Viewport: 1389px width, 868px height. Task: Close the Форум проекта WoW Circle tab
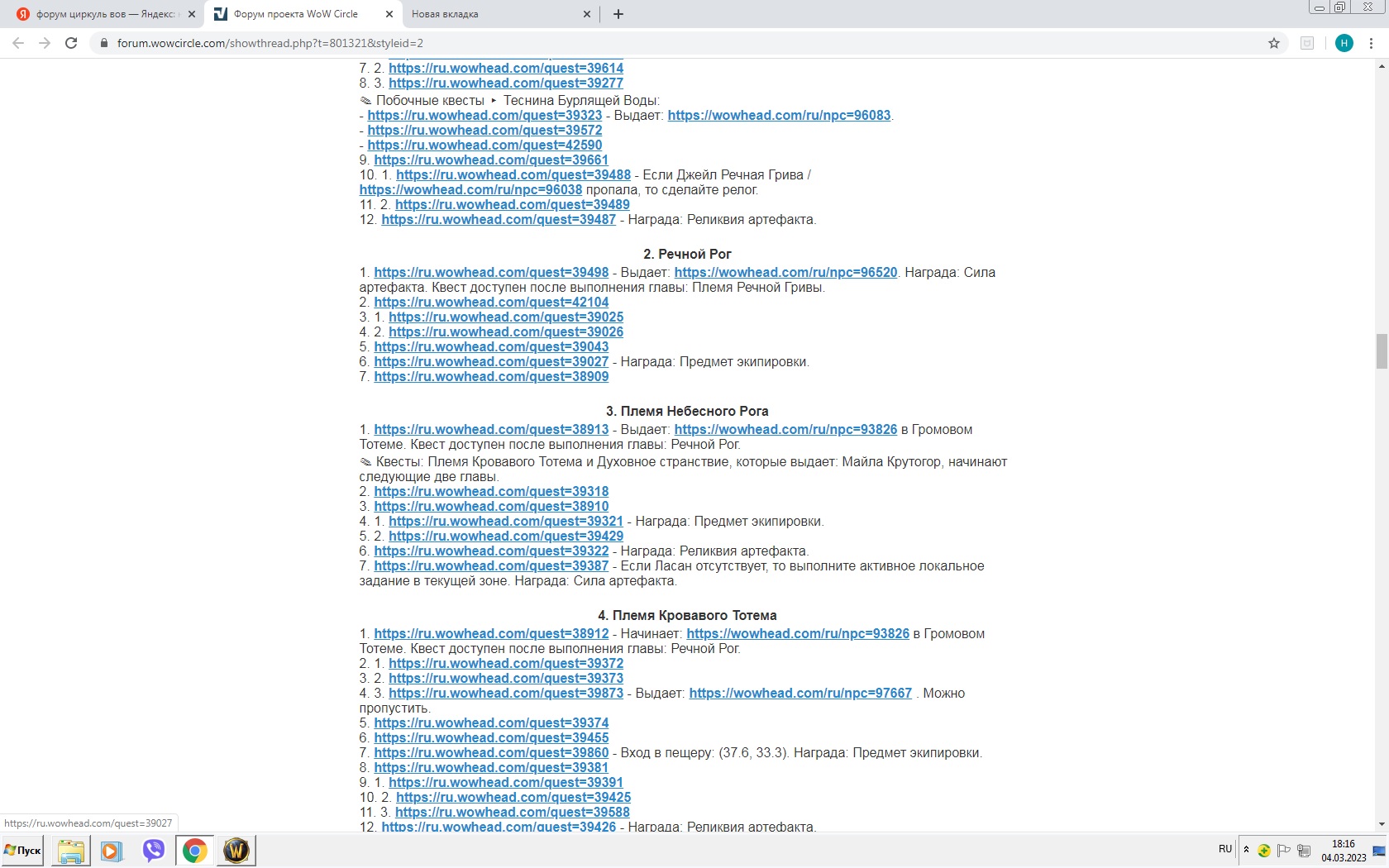click(x=389, y=14)
